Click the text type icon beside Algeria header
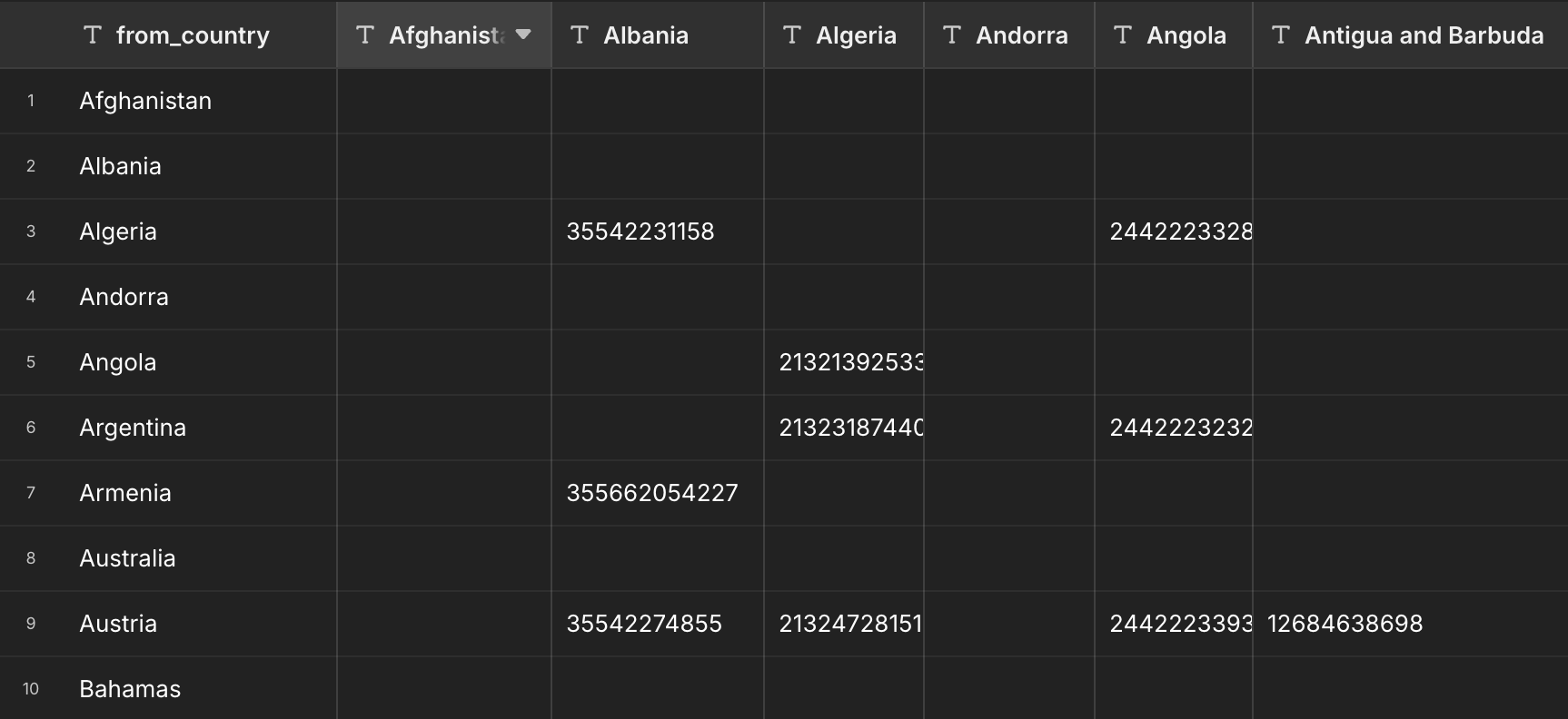 (x=792, y=35)
